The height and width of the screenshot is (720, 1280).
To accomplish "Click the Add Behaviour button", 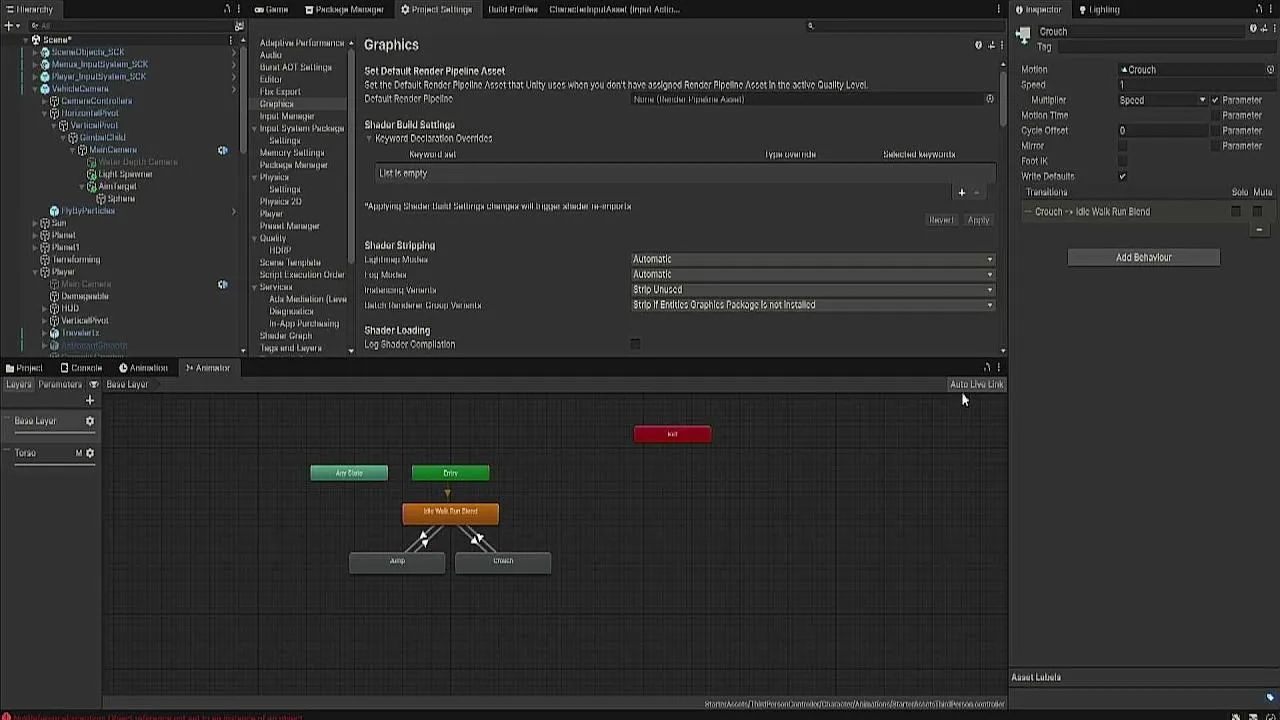I will click(x=1143, y=257).
